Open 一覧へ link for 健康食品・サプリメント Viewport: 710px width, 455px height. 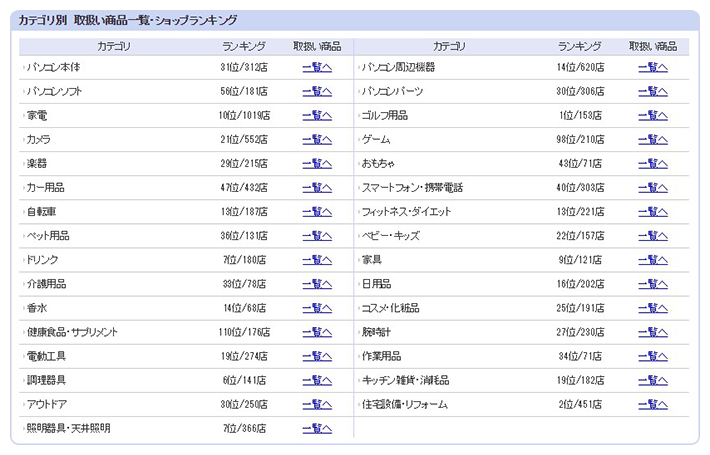317,332
